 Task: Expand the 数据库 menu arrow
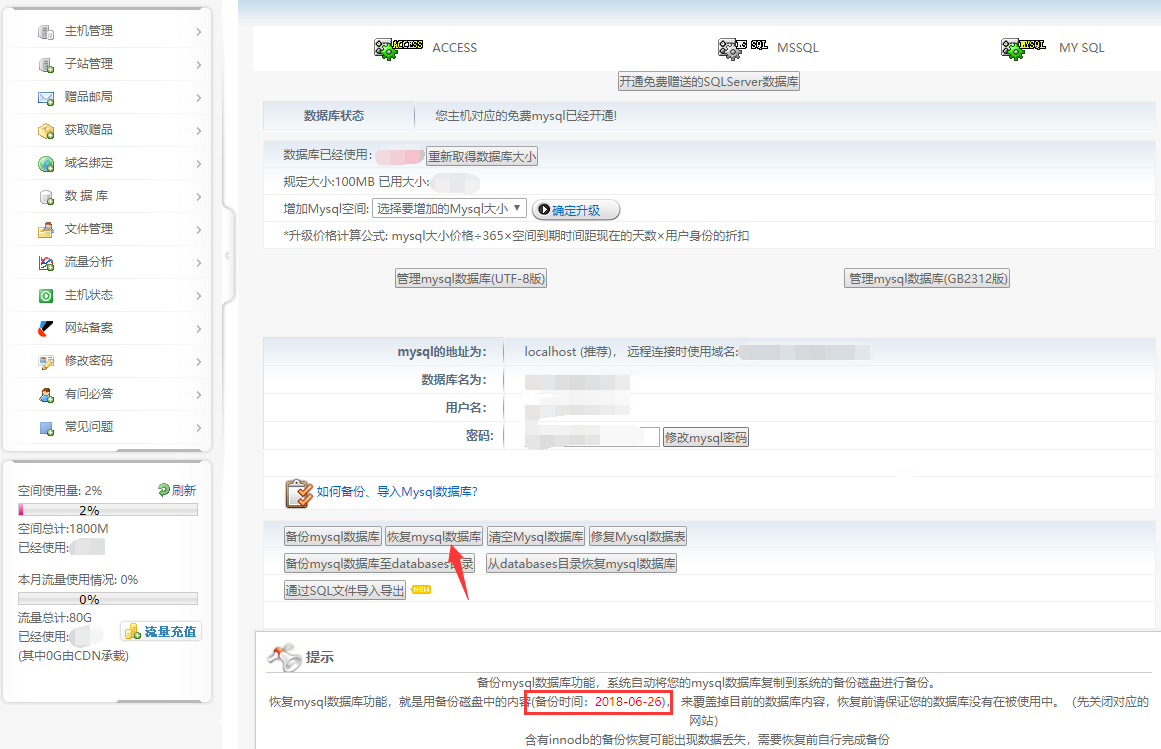(199, 197)
